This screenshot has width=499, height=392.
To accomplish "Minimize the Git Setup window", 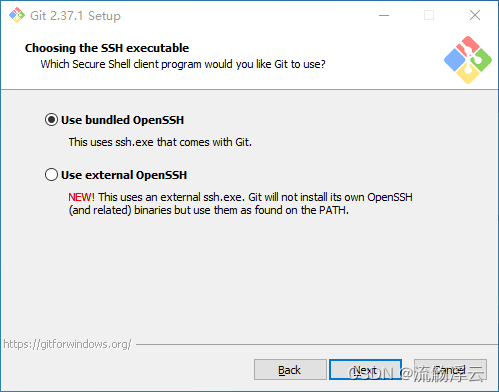I will (x=384, y=15).
